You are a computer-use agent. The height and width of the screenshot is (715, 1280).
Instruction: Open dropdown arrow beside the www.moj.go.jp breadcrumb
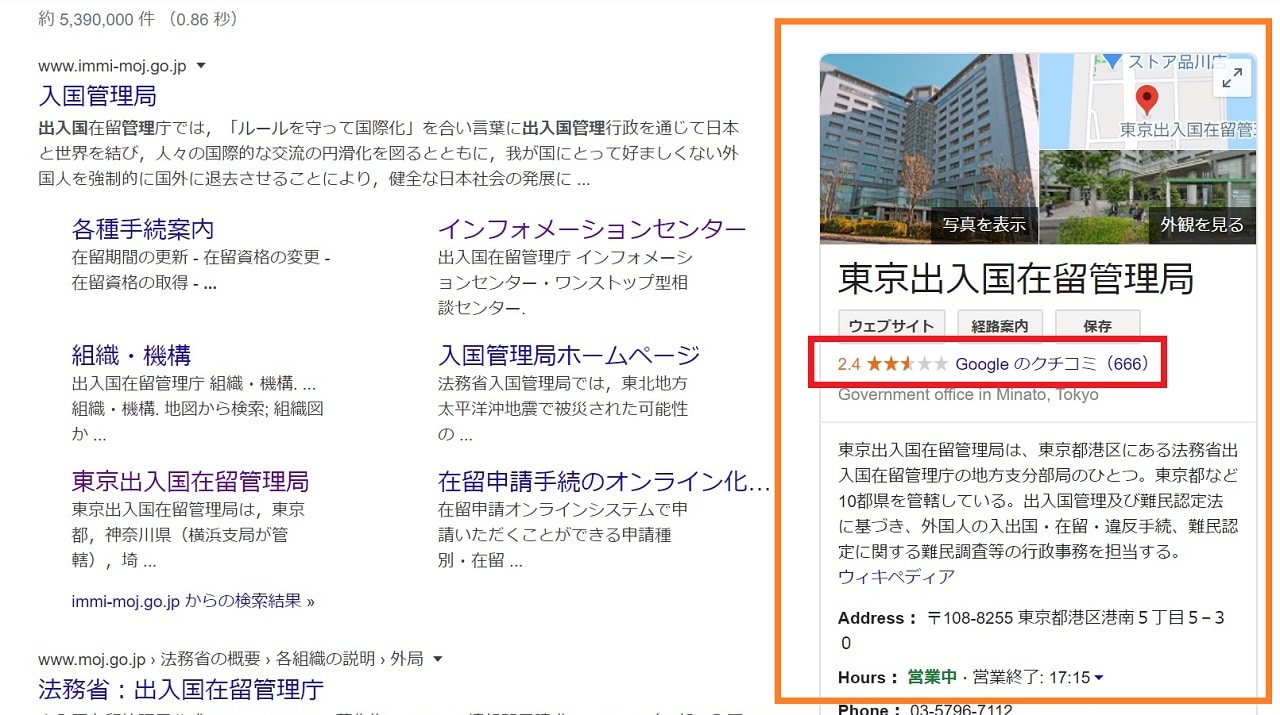point(438,659)
